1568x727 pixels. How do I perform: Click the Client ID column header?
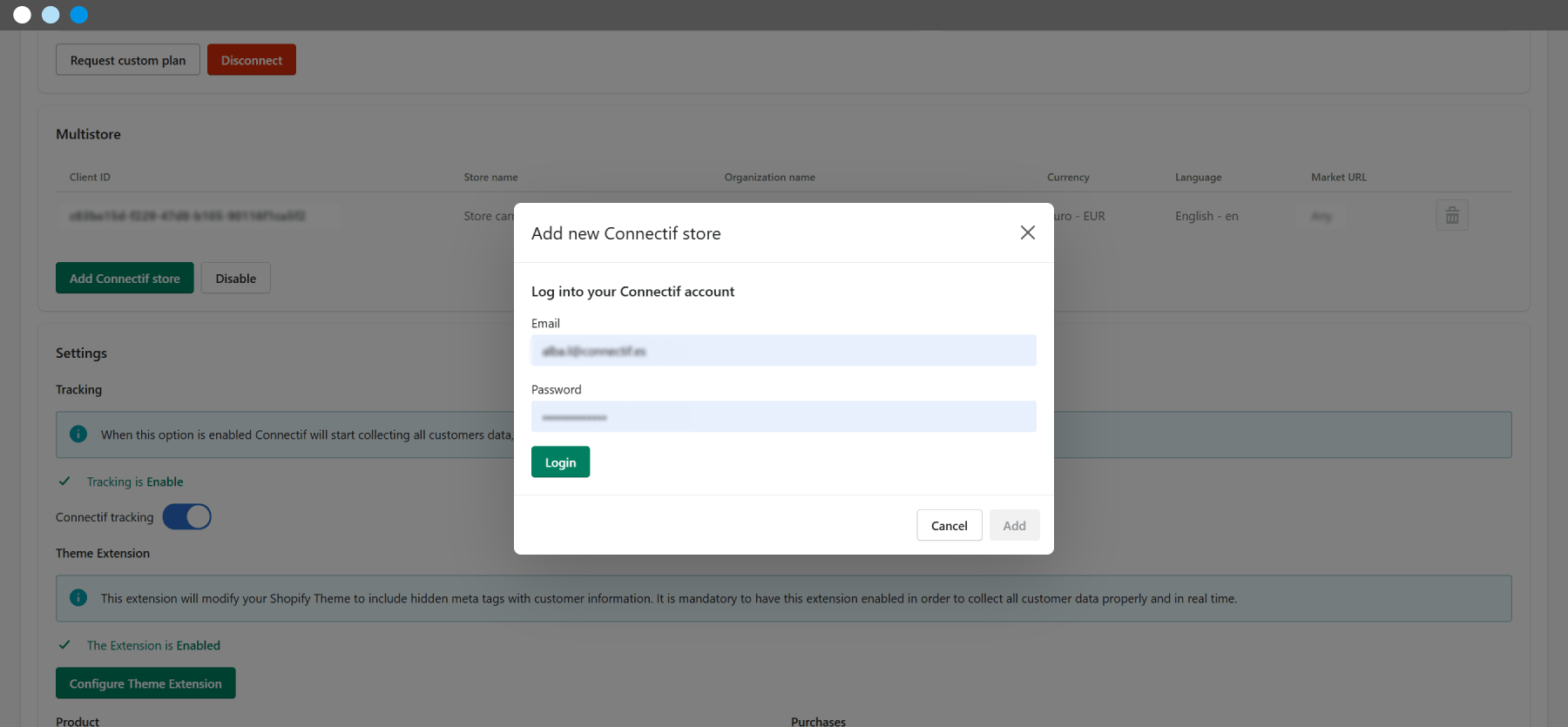tap(90, 177)
